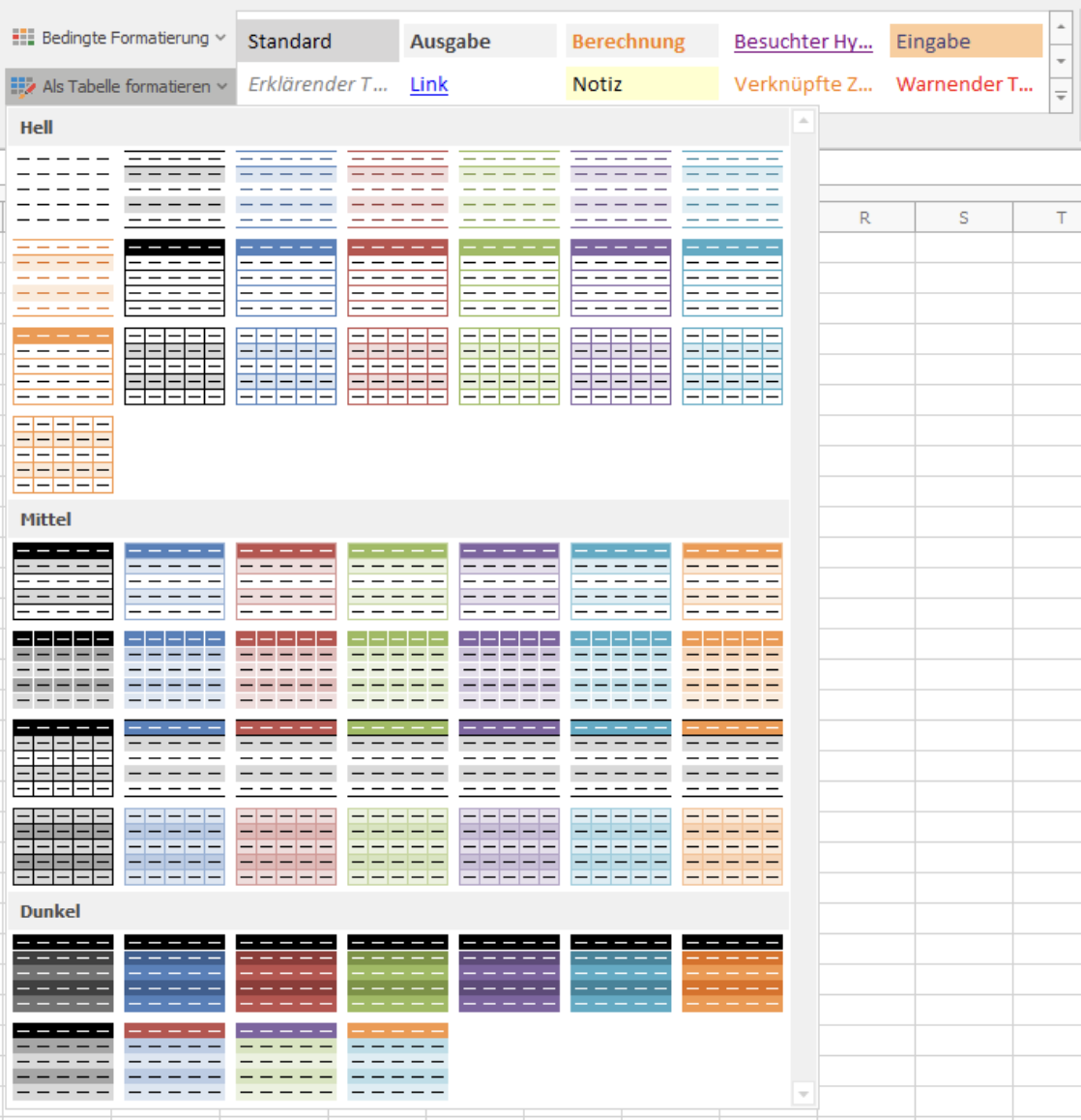Choose Dunkel green style with black header

[397, 974]
